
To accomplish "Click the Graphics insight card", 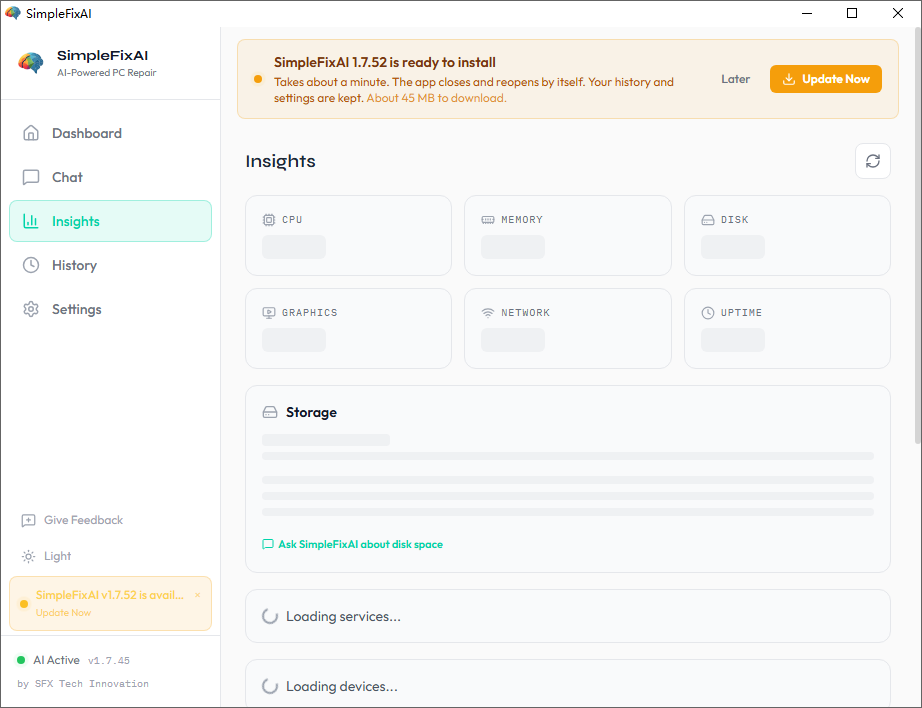I will pyautogui.click(x=348, y=328).
